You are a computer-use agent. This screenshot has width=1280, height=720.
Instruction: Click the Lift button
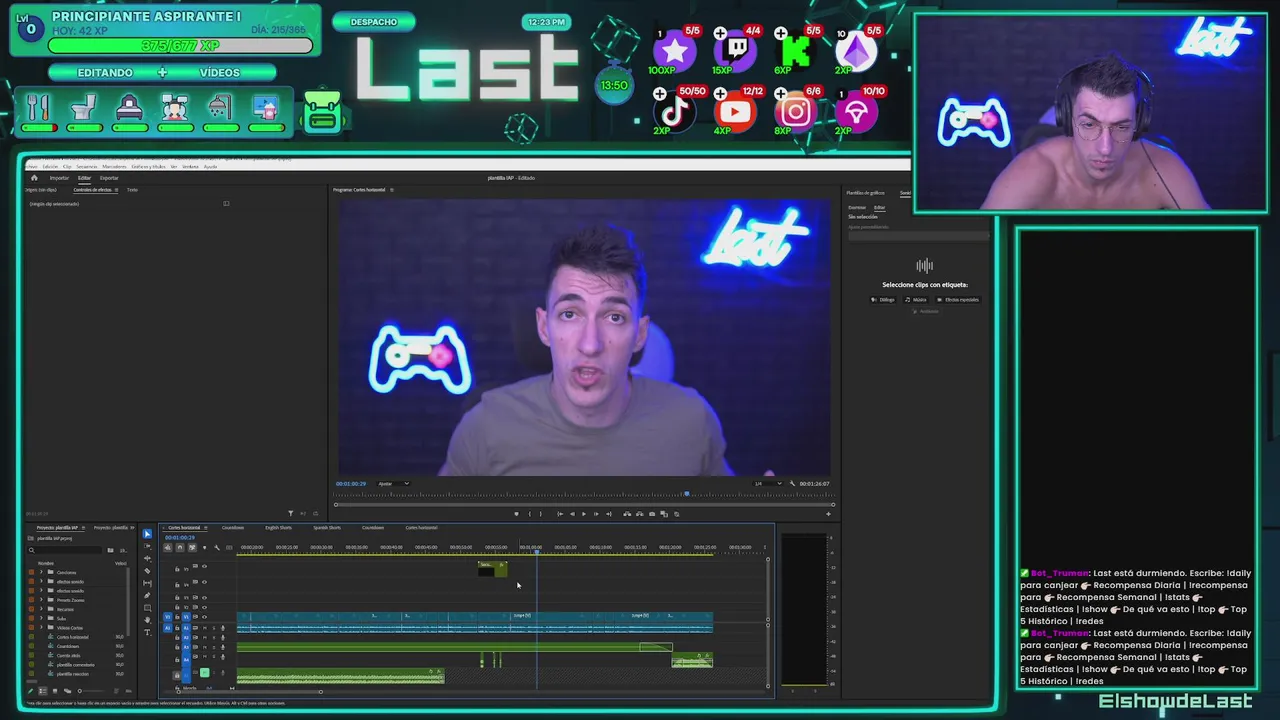point(627,514)
